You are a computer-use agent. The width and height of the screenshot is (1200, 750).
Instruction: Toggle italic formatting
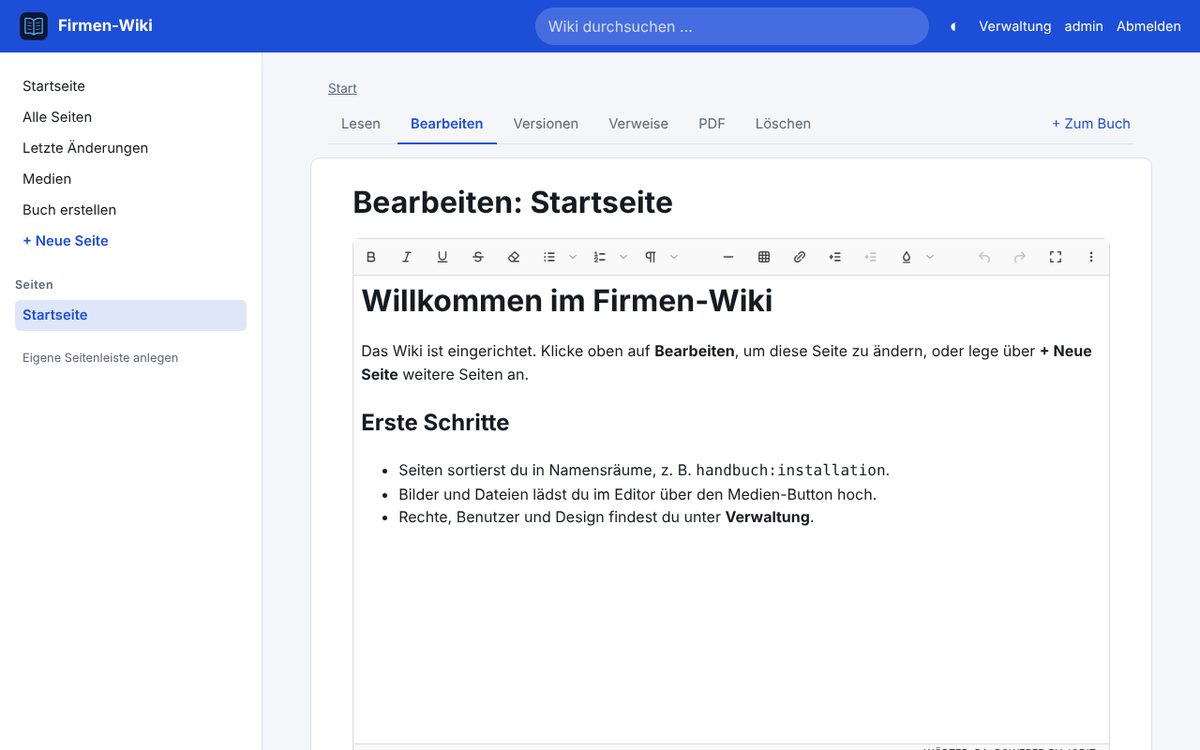coord(406,257)
